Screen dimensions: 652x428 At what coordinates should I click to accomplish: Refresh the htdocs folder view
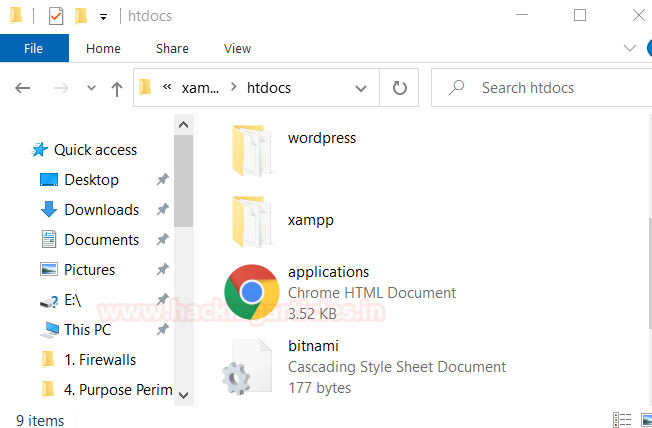[x=400, y=88]
